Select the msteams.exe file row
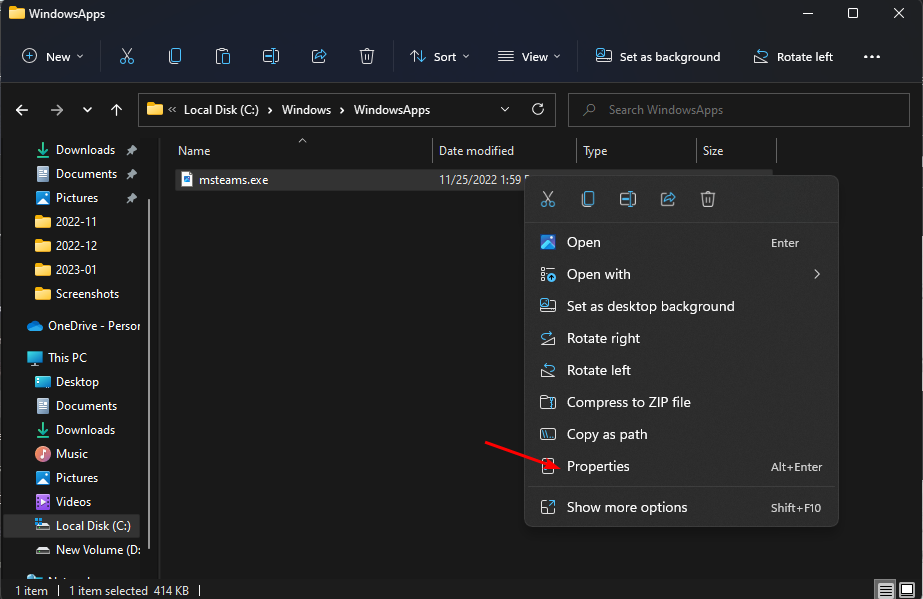 pyautogui.click(x=474, y=179)
